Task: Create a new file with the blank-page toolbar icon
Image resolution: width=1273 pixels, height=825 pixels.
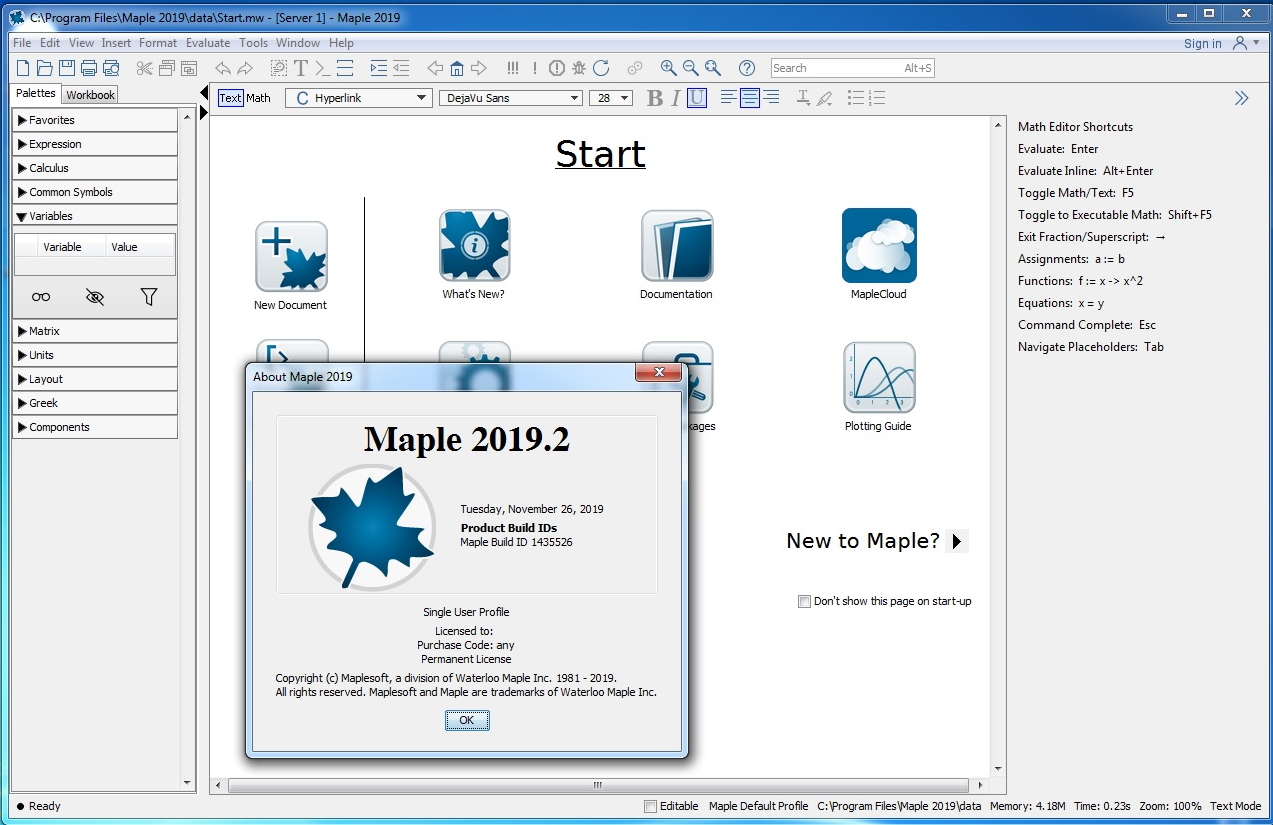Action: coord(23,68)
